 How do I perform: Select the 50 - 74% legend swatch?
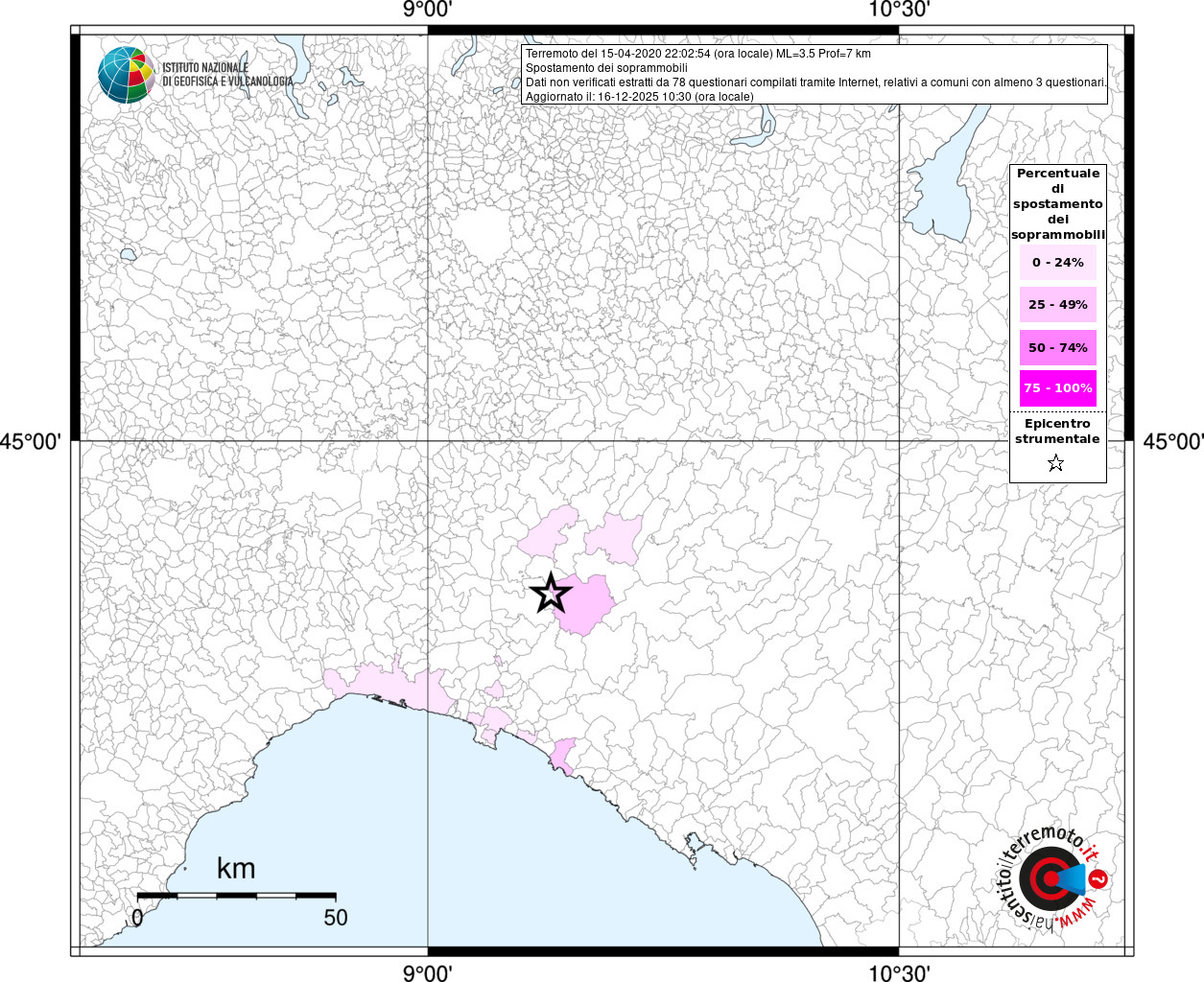click(x=1057, y=347)
